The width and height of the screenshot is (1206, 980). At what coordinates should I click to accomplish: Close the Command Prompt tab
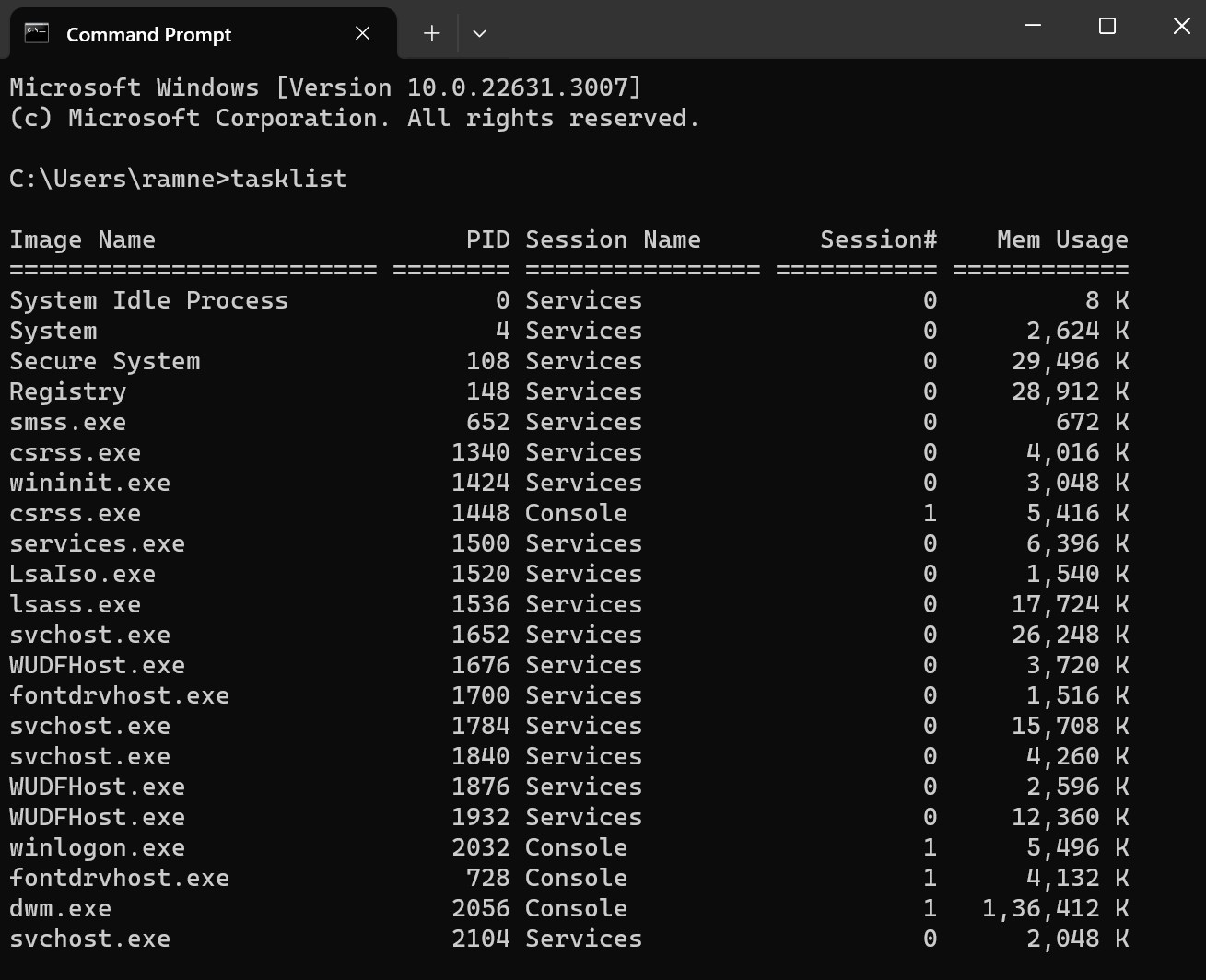(363, 33)
